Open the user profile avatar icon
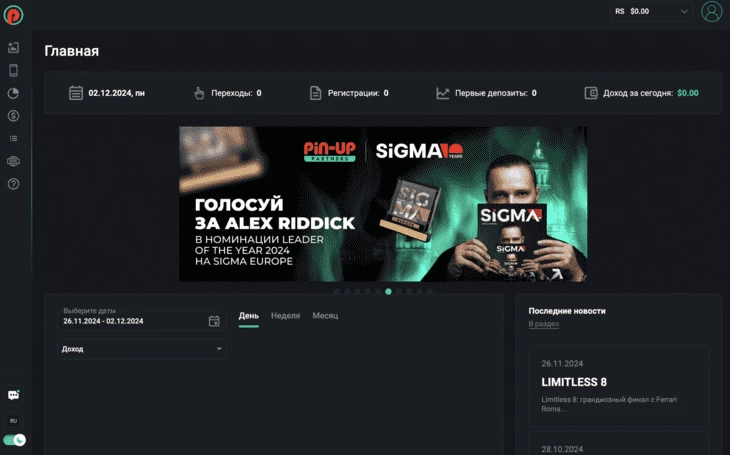Image resolution: width=730 pixels, height=455 pixels. (711, 12)
